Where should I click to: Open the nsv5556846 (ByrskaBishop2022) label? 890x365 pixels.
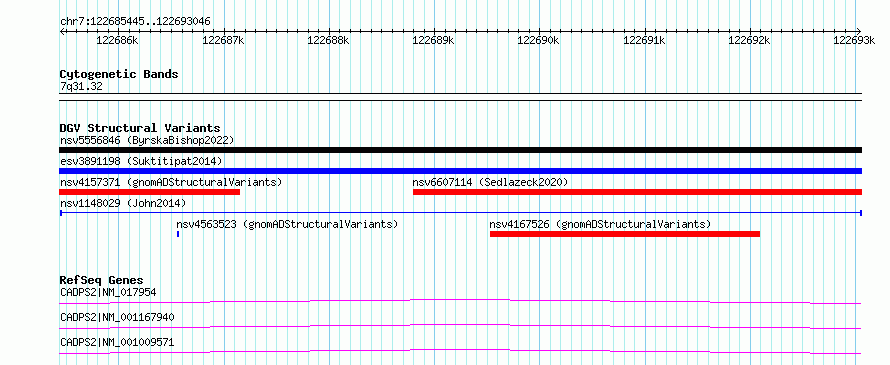(x=147, y=140)
